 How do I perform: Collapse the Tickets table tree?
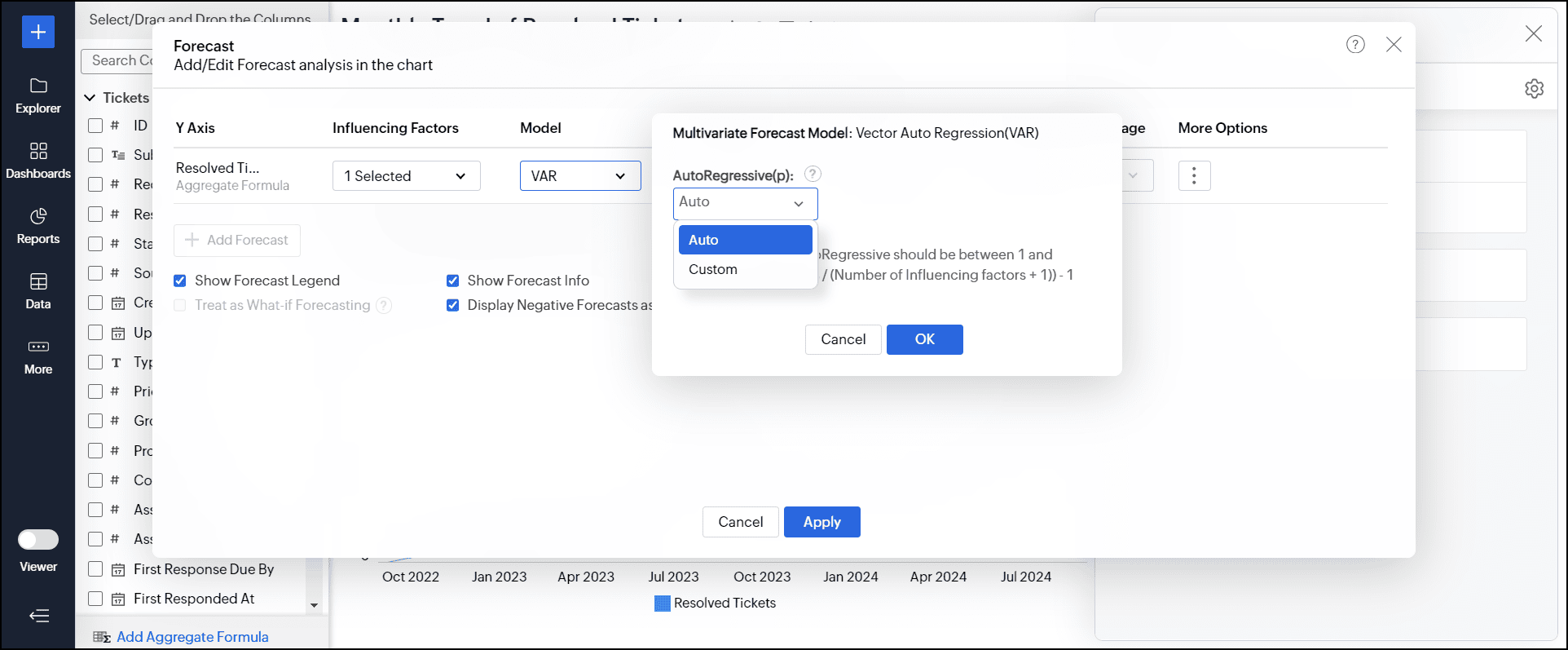point(90,98)
